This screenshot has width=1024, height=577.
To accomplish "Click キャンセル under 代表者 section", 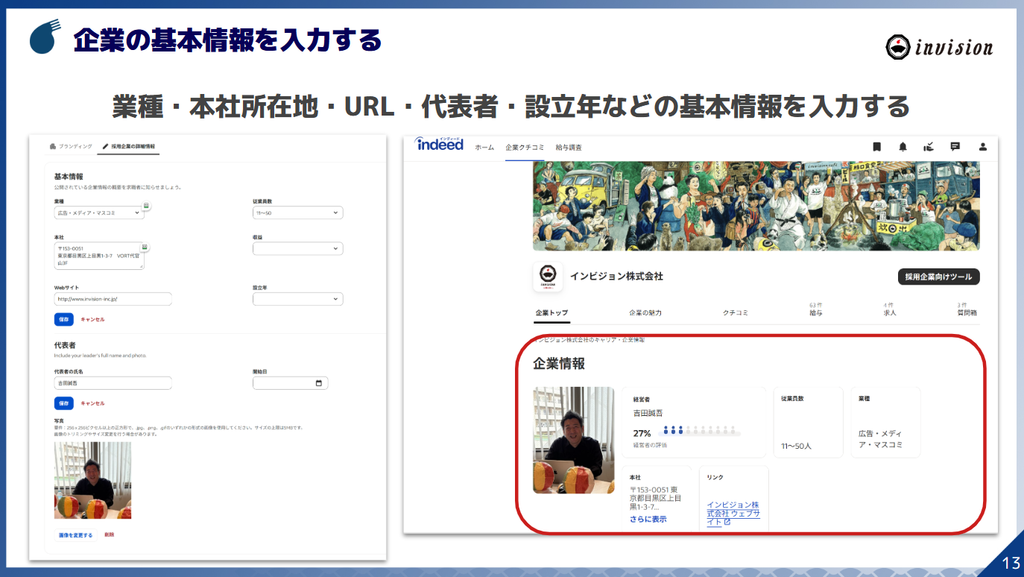I will pyautogui.click(x=92, y=403).
